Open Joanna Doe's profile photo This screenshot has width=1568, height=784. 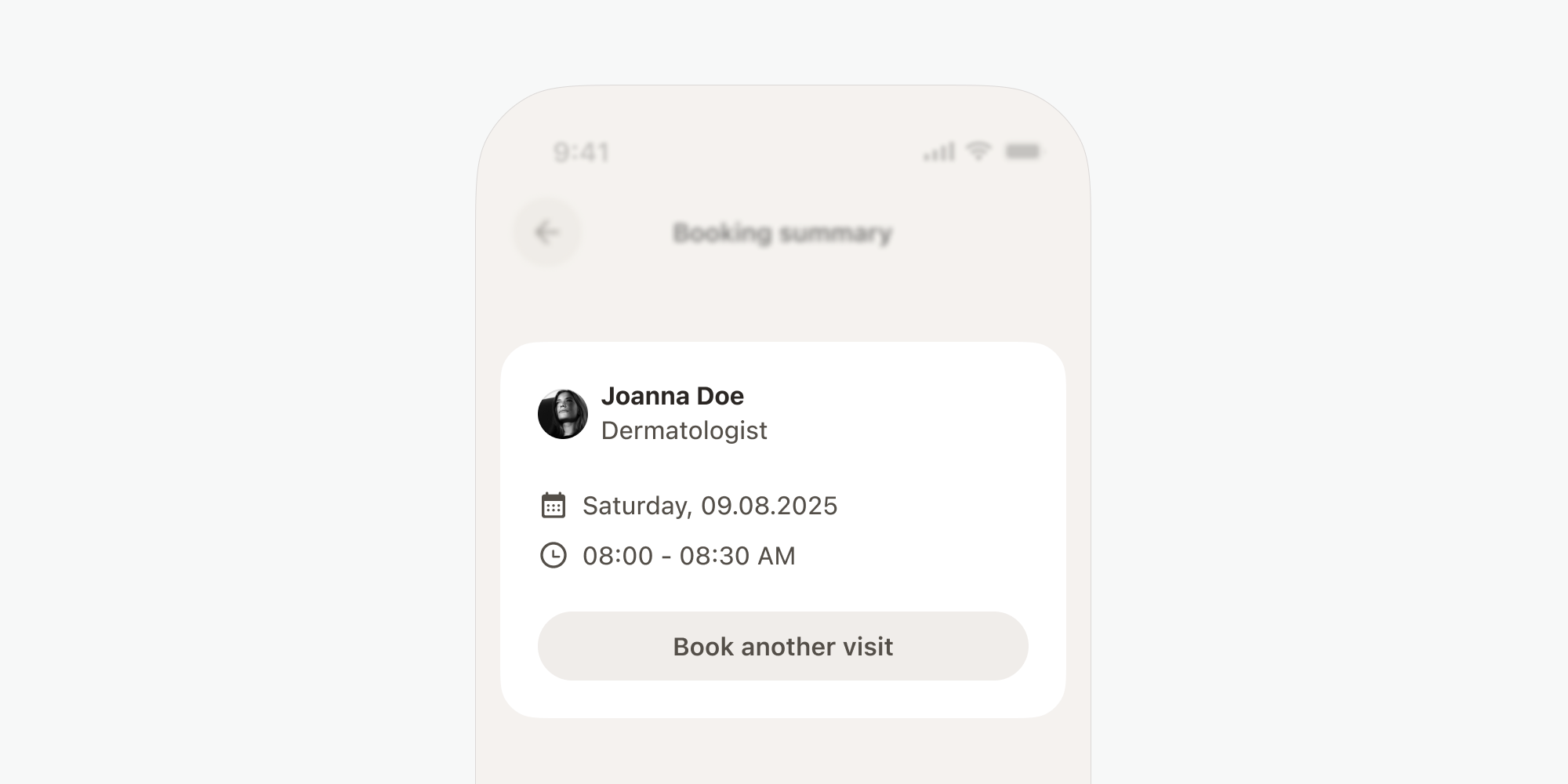coord(563,414)
